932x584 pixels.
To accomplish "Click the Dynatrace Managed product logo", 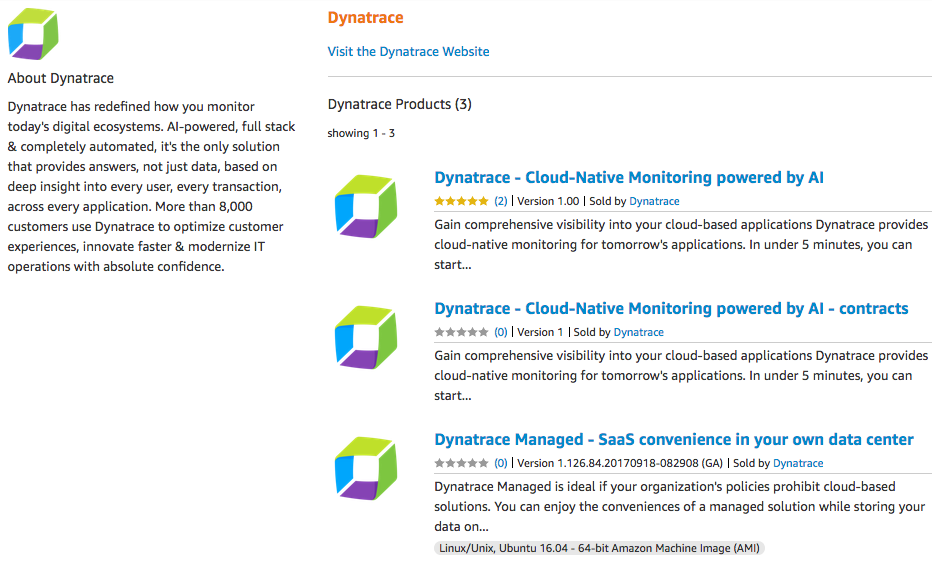I will pyautogui.click(x=365, y=469).
